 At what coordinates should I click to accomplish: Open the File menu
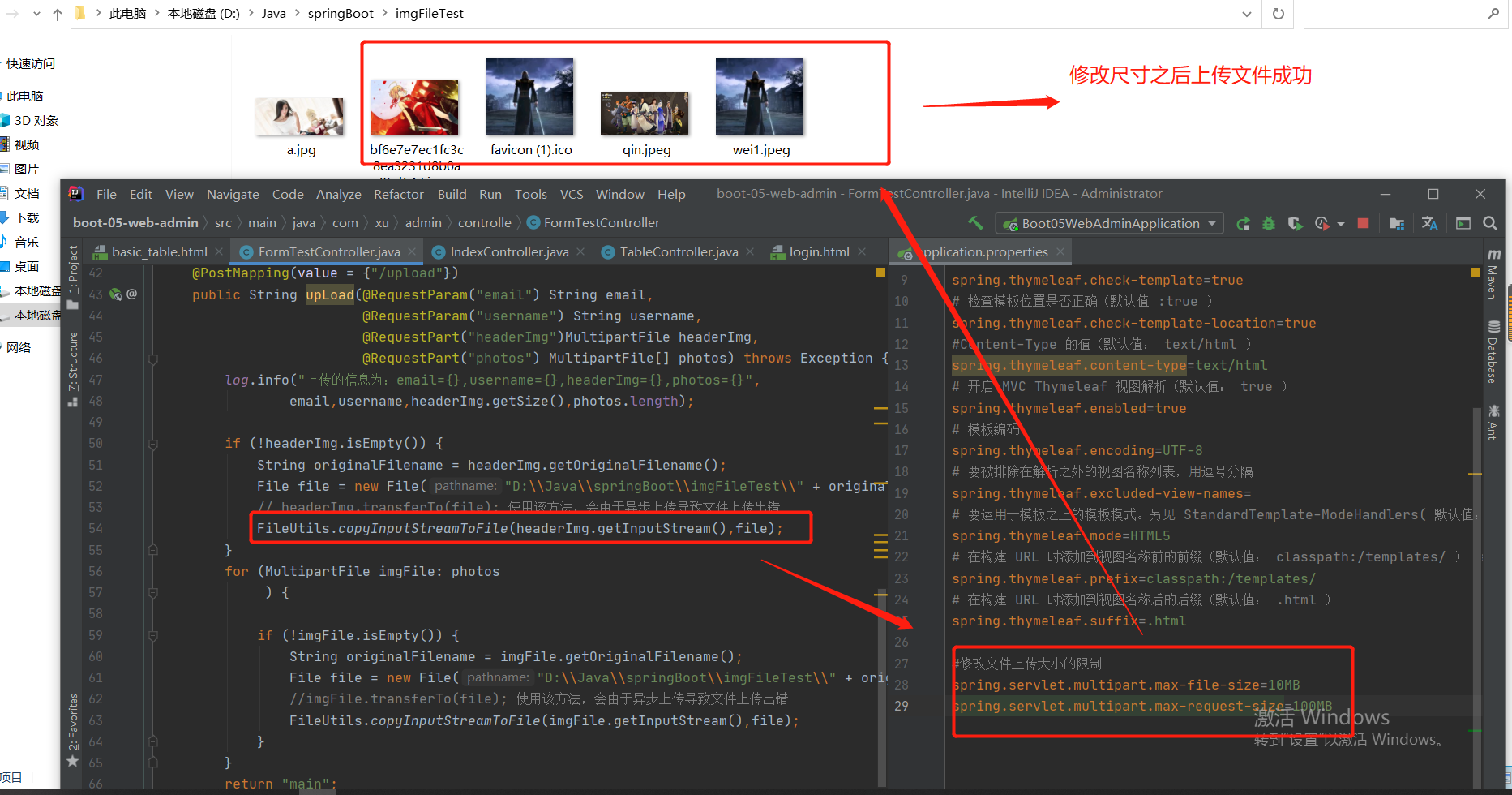pos(106,194)
